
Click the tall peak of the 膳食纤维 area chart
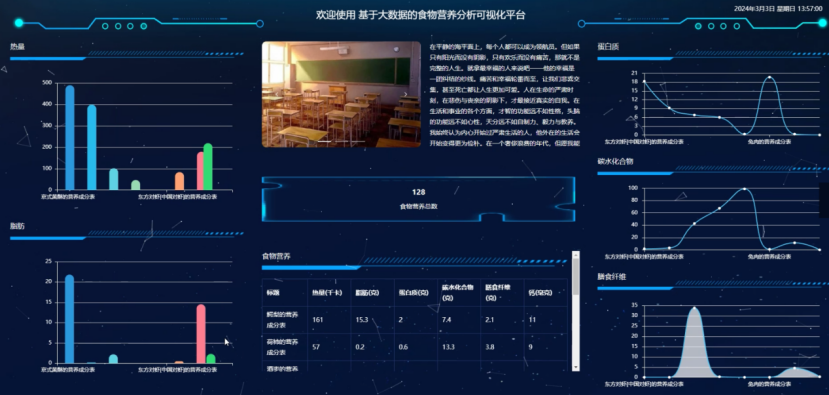tap(694, 308)
